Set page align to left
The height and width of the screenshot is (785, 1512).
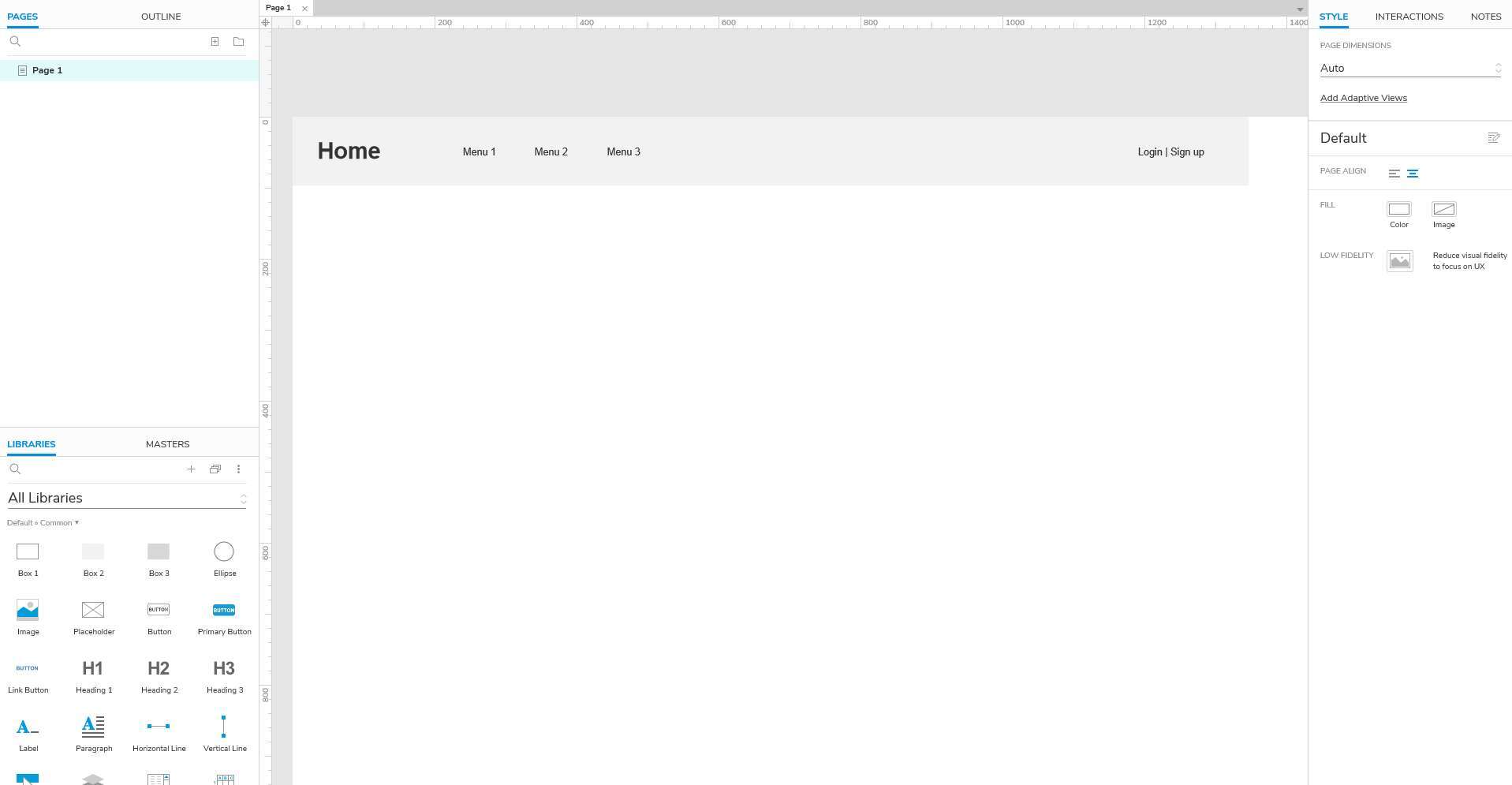[1394, 174]
